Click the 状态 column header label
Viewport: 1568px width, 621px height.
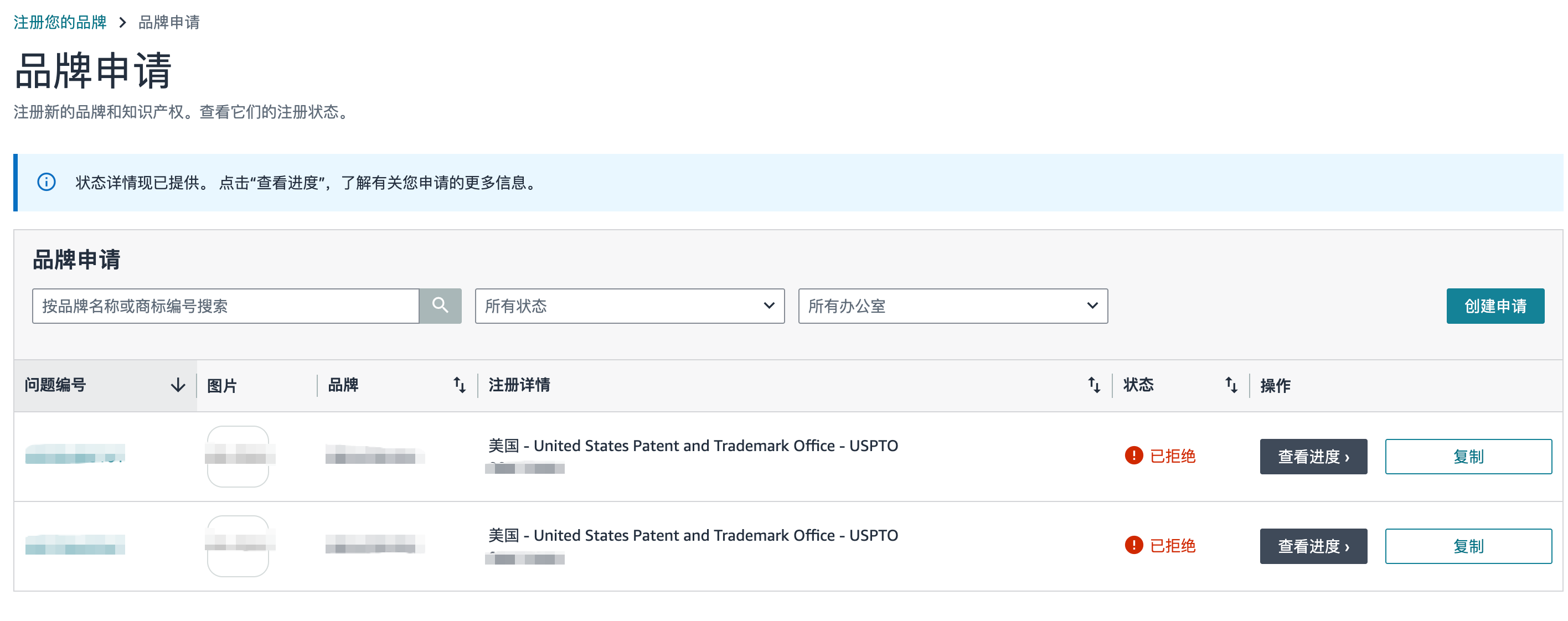(1138, 385)
